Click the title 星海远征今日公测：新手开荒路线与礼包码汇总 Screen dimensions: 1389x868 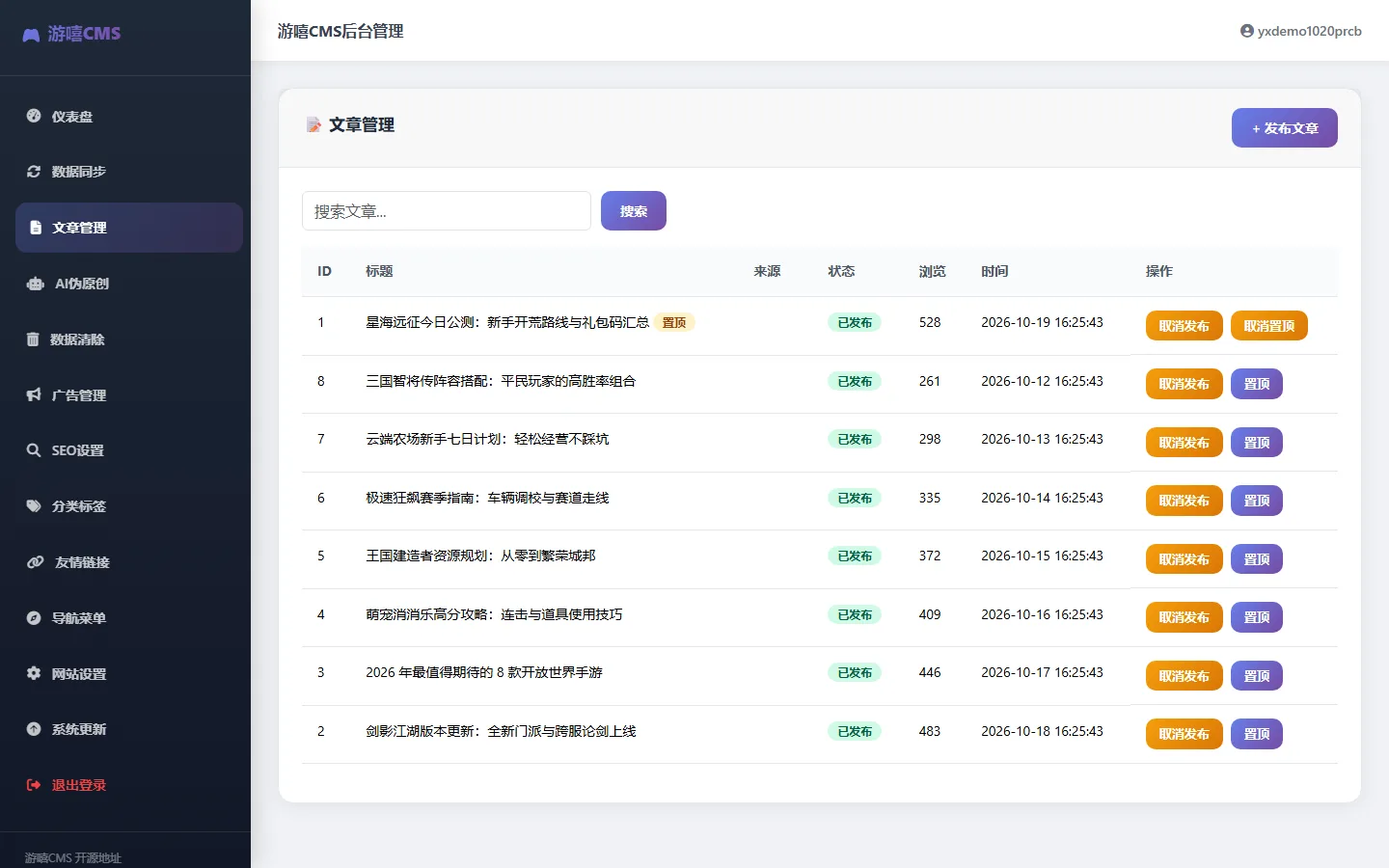507,322
